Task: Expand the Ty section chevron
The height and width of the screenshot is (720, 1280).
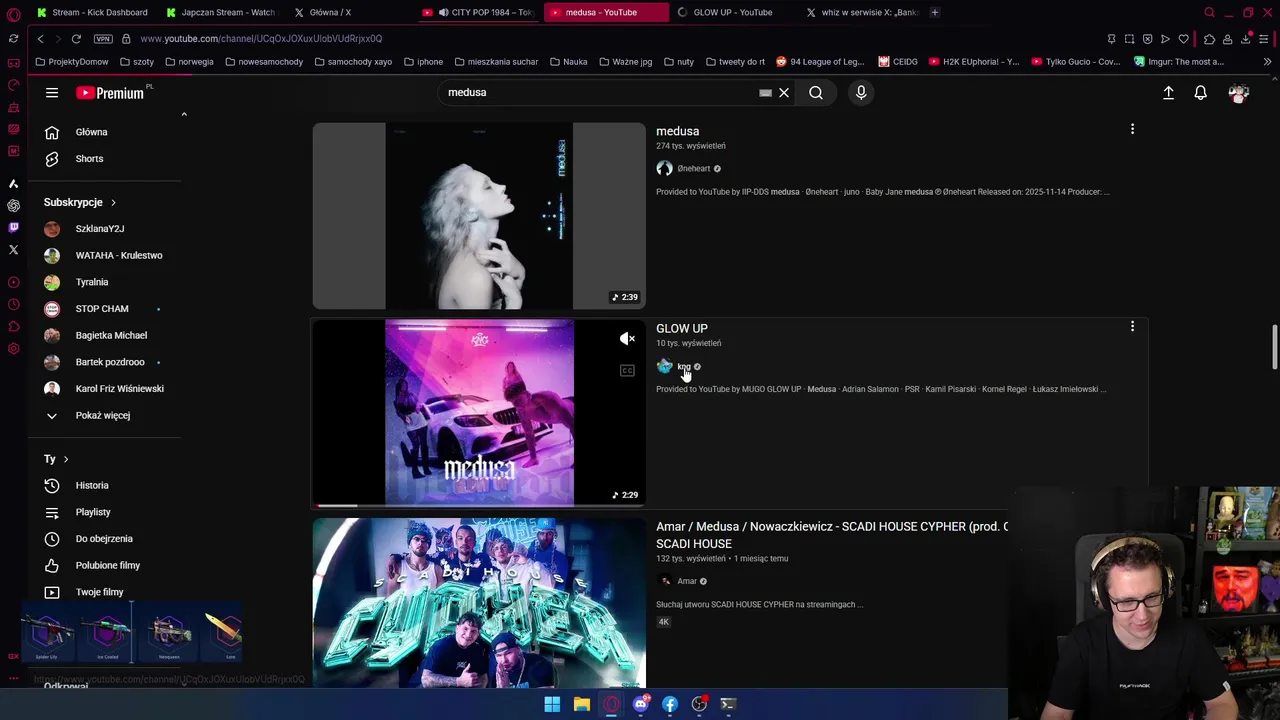Action: [x=66, y=459]
